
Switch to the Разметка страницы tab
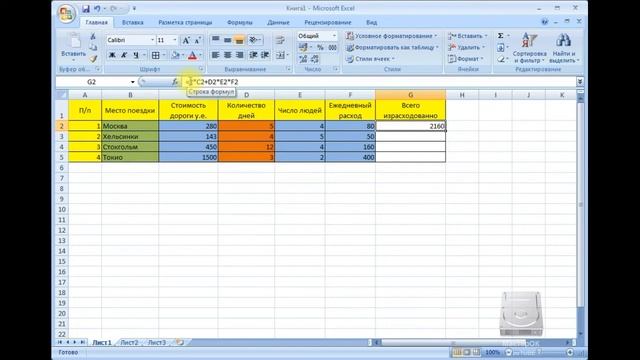coord(185,22)
